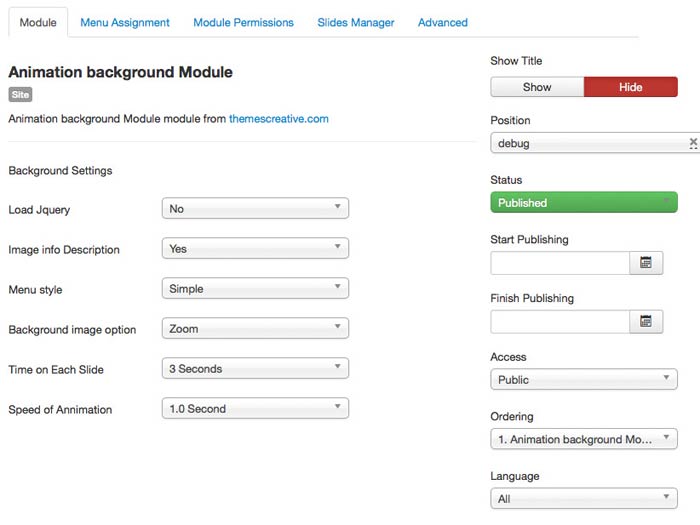700x525 pixels.
Task: Change the Time on Each Slide dropdown
Action: (255, 369)
